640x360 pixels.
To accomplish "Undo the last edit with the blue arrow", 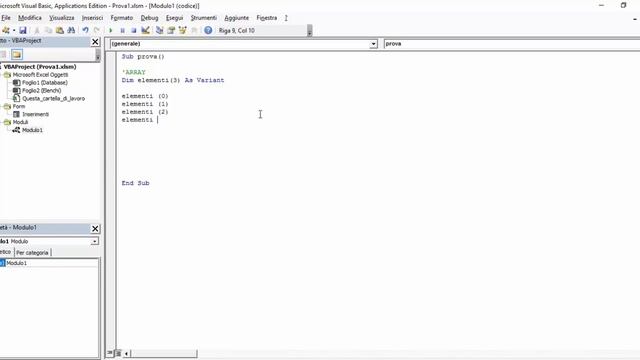I will [x=85, y=30].
